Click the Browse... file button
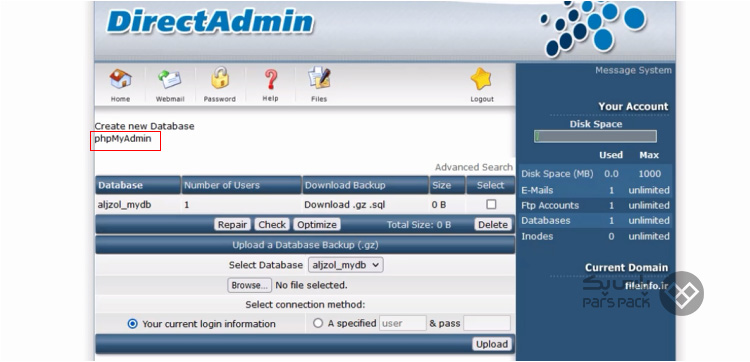750x362 pixels. point(250,285)
